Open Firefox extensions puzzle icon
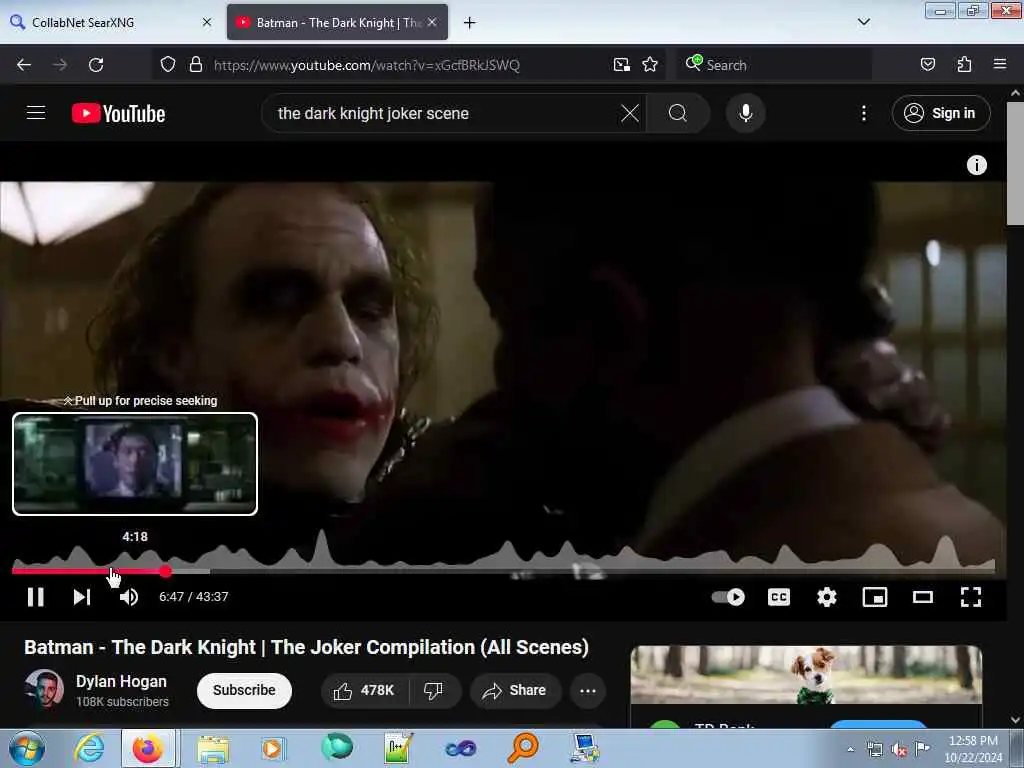1024x768 pixels. point(964,65)
